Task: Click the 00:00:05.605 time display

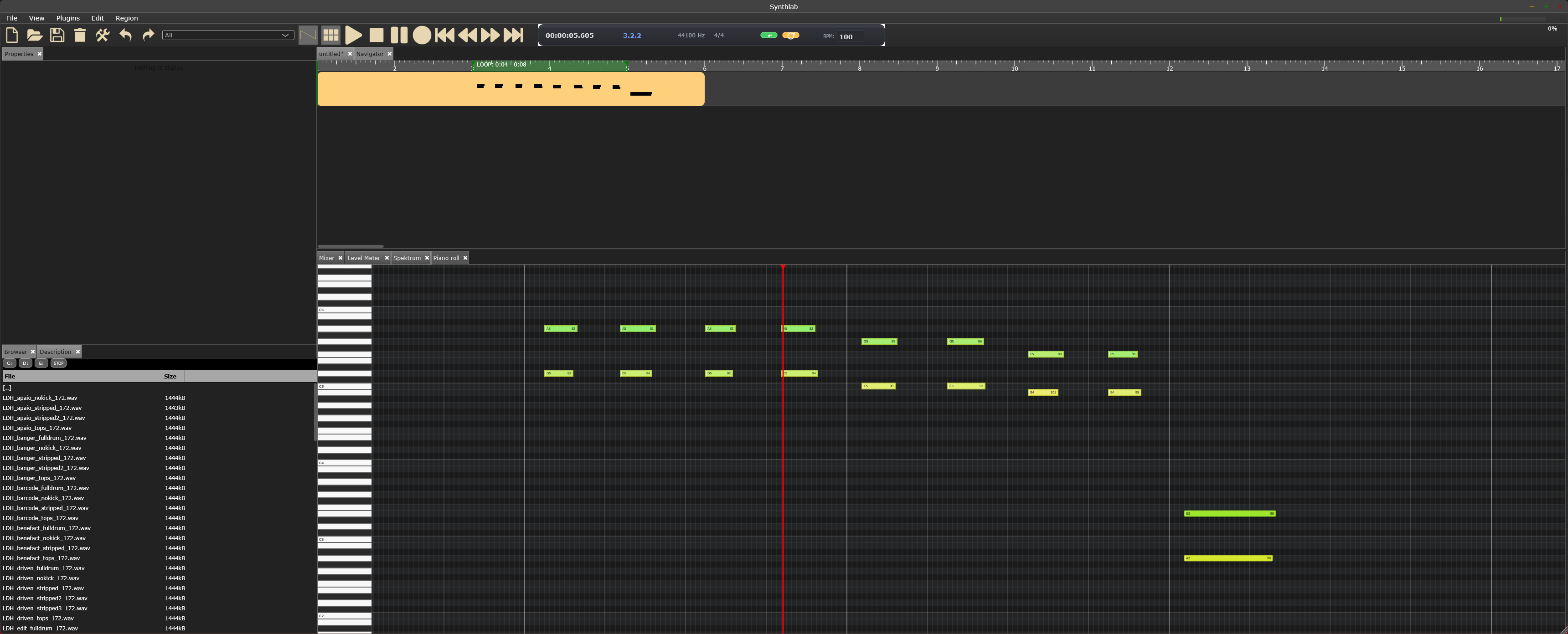Action: point(569,35)
